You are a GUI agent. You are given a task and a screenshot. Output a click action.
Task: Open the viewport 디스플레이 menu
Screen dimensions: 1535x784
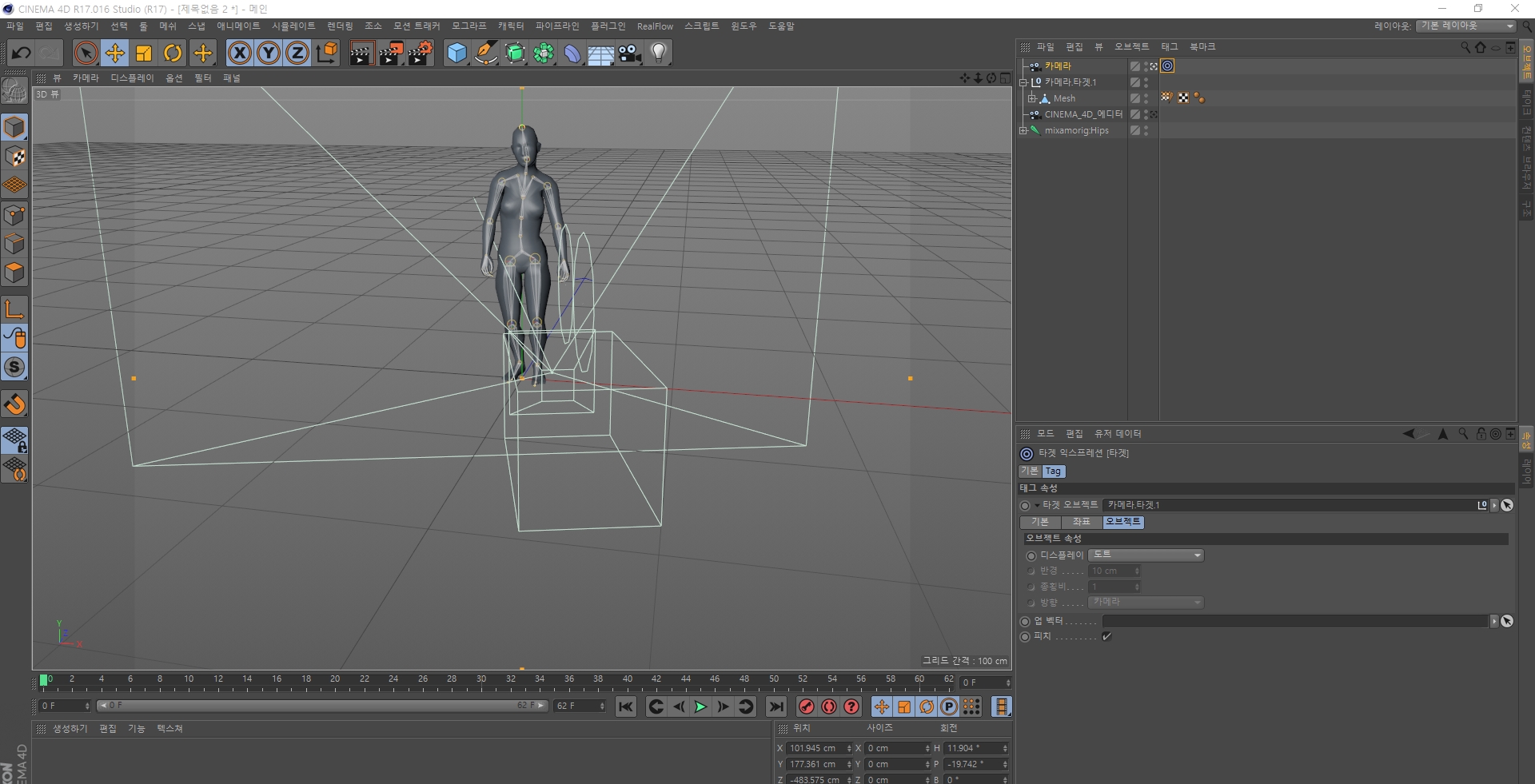coord(132,78)
